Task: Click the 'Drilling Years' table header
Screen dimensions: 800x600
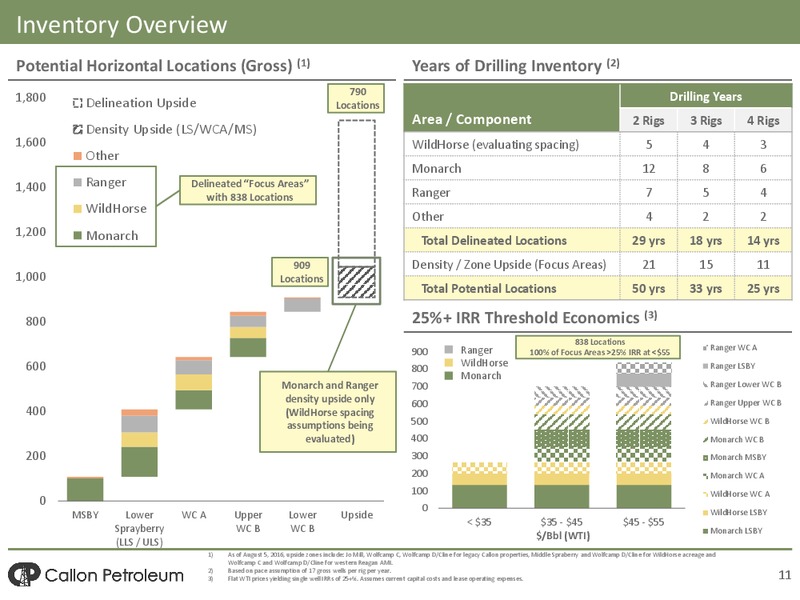Action: (706, 96)
